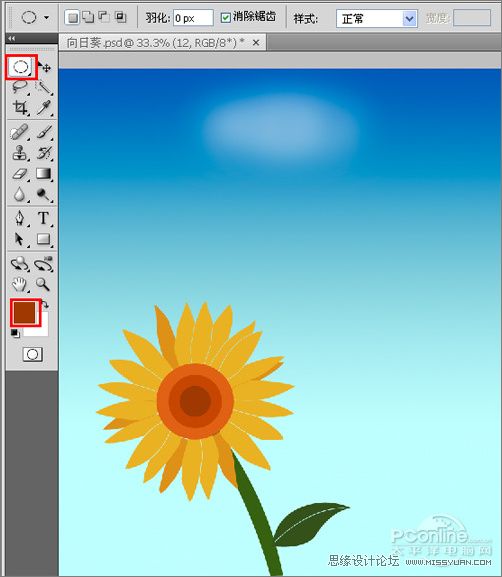Viewport: 502px width, 577px height.
Task: Toggle Quick Mask mode
Action: 33,354
